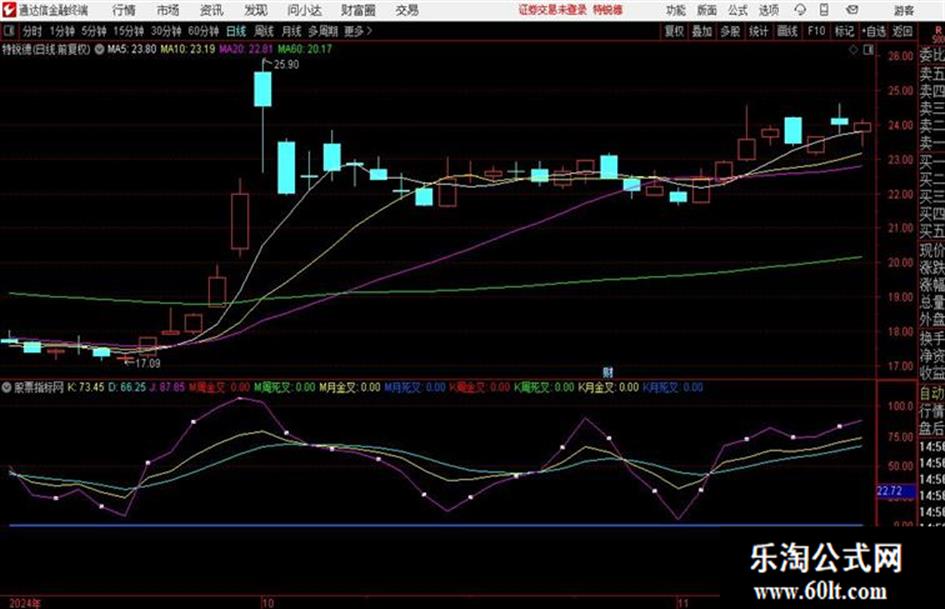Open the 多周期 view tab

point(323,31)
